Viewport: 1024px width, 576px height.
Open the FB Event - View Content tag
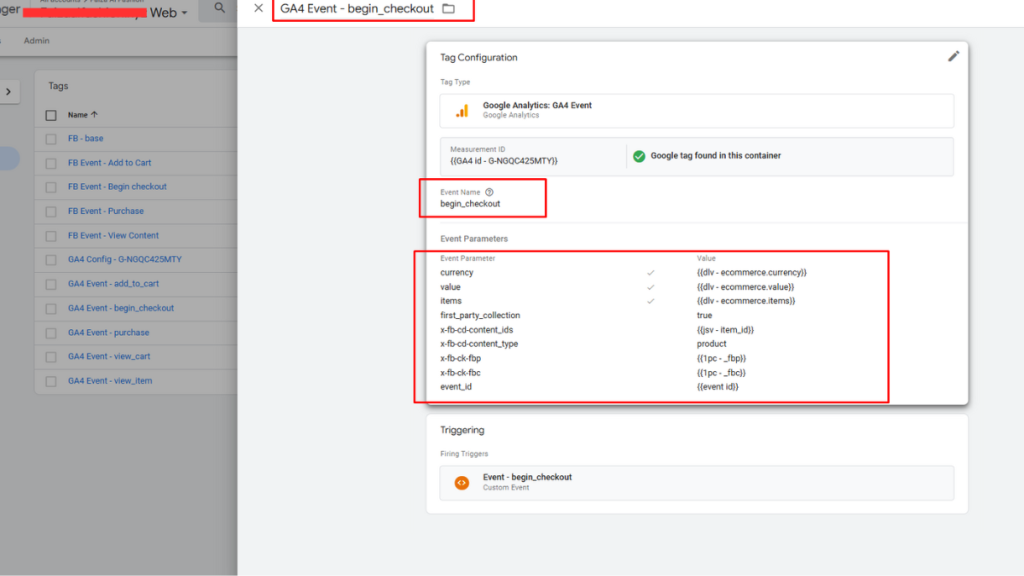[113, 235]
